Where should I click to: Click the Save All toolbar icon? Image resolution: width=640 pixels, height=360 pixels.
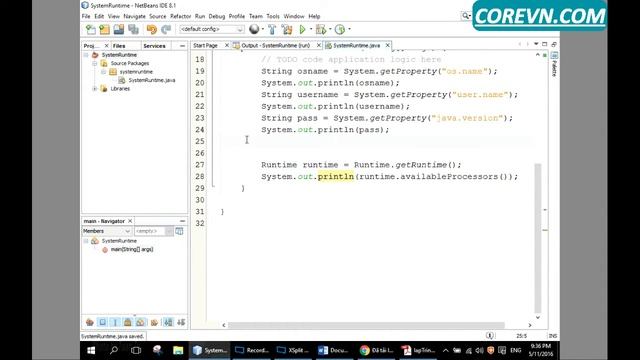pyautogui.click(x=133, y=29)
